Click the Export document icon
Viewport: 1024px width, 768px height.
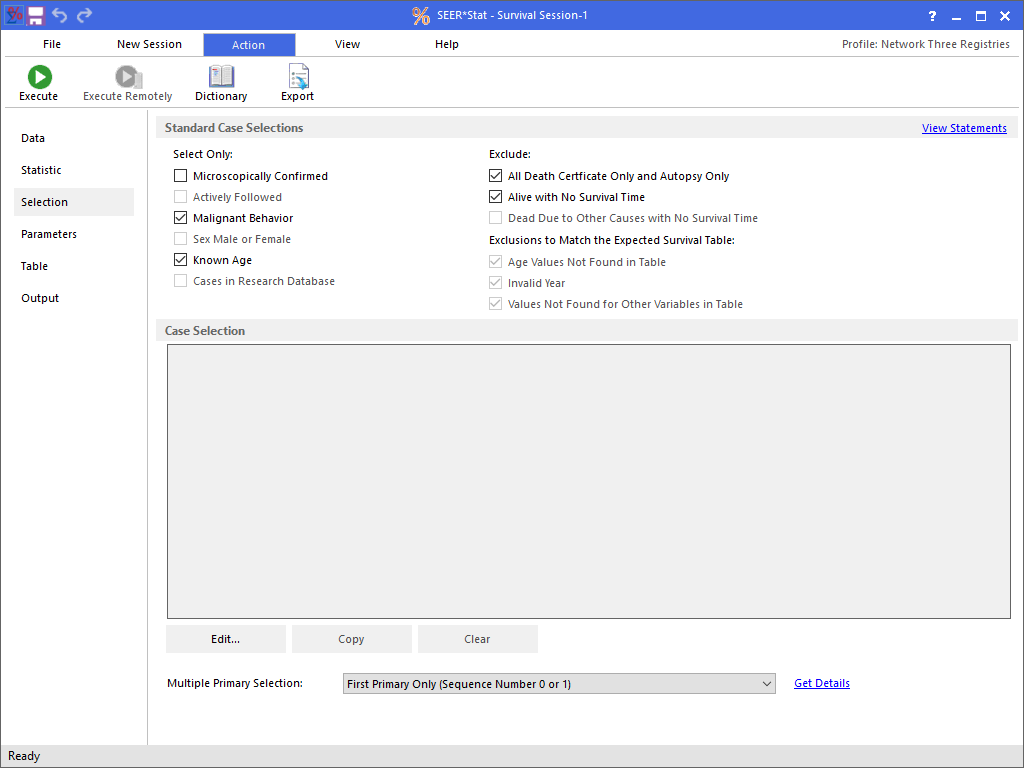297,77
